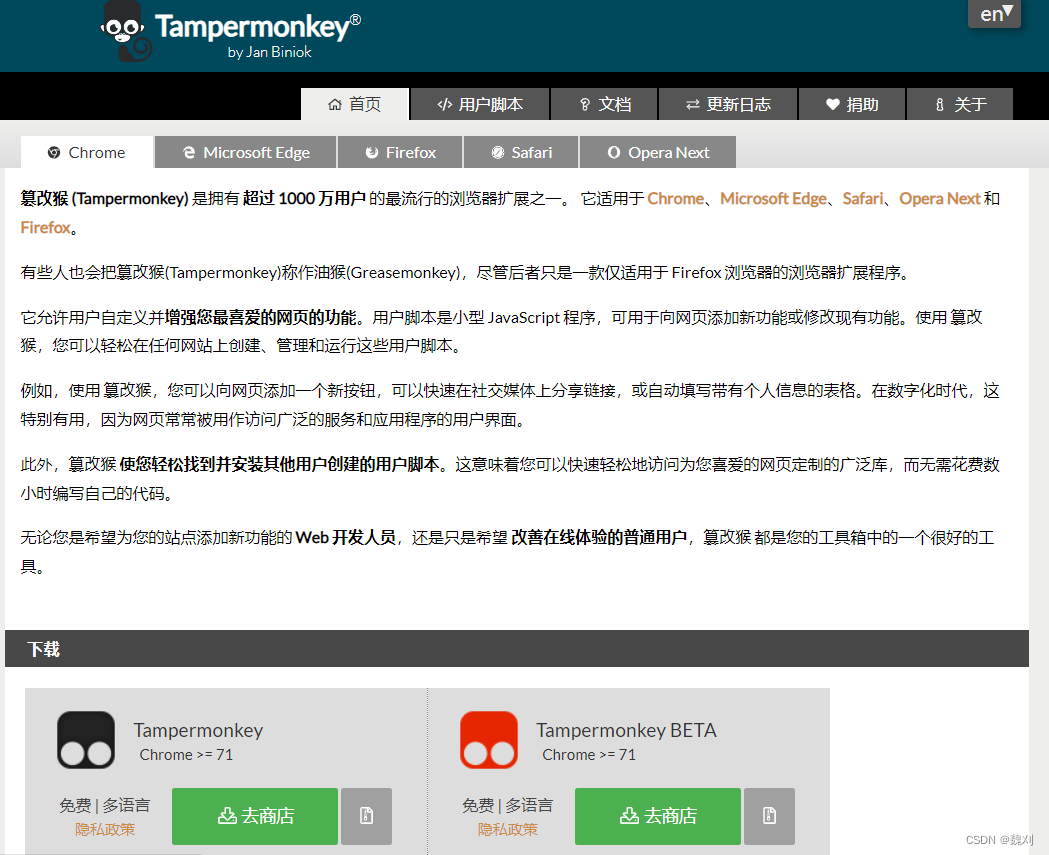
Task: Click the Safari compass icon in tab
Action: [498, 153]
